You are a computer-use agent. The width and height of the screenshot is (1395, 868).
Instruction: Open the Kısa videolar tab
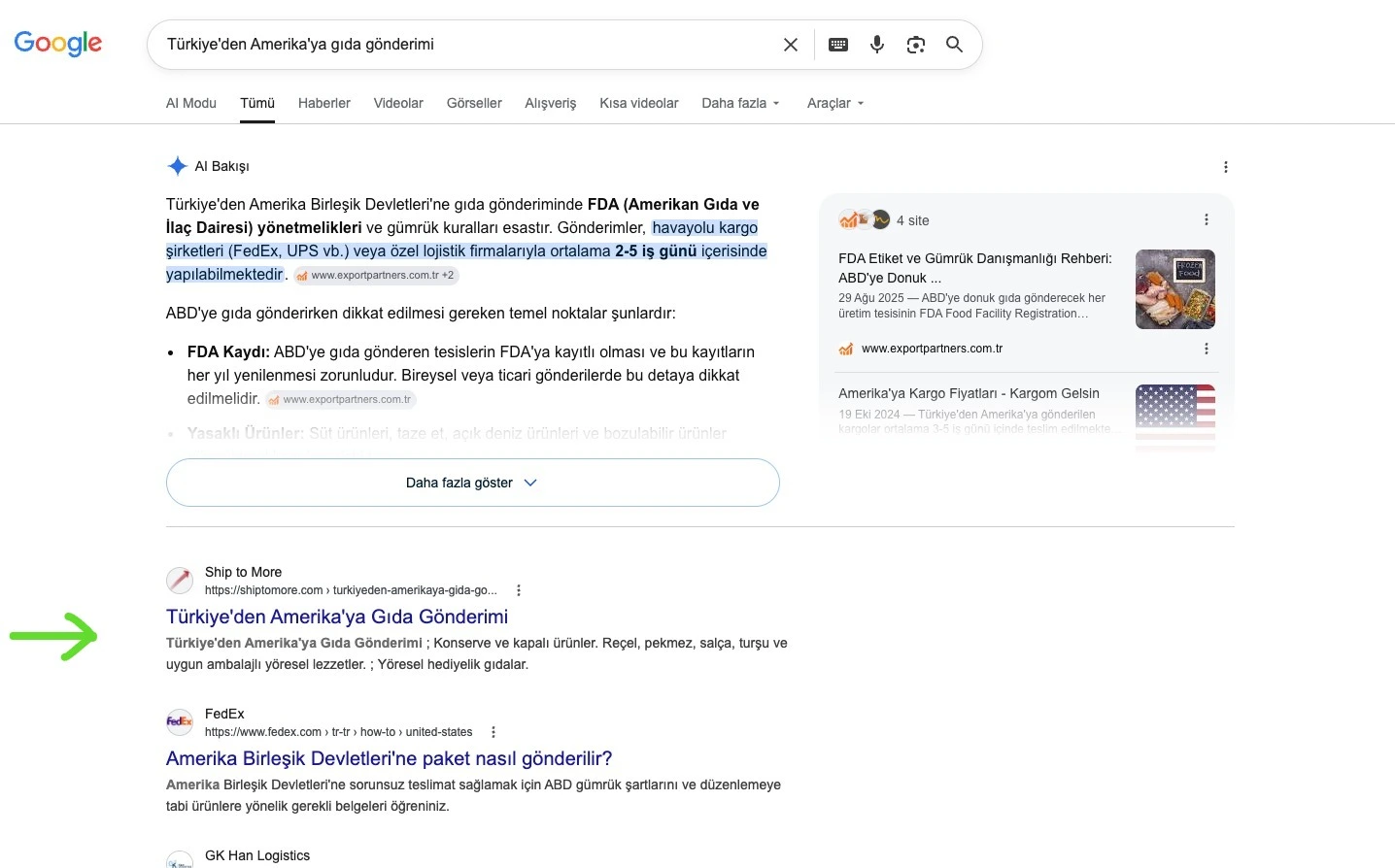639,103
